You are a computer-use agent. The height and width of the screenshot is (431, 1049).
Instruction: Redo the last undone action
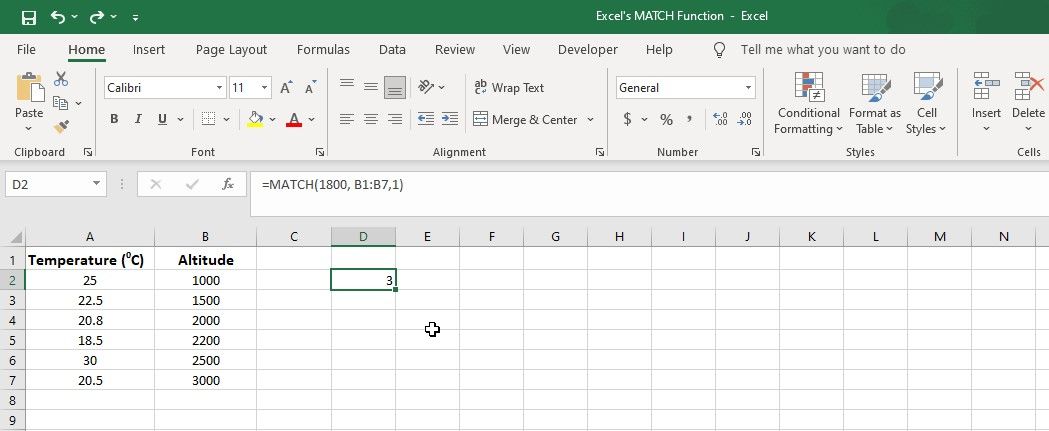pos(97,17)
